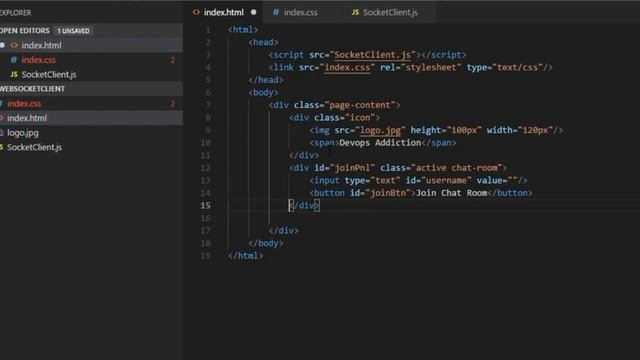Click the unsaved dot on index.html tab
Image resolution: width=640 pixels, height=360 pixels.
point(253,12)
